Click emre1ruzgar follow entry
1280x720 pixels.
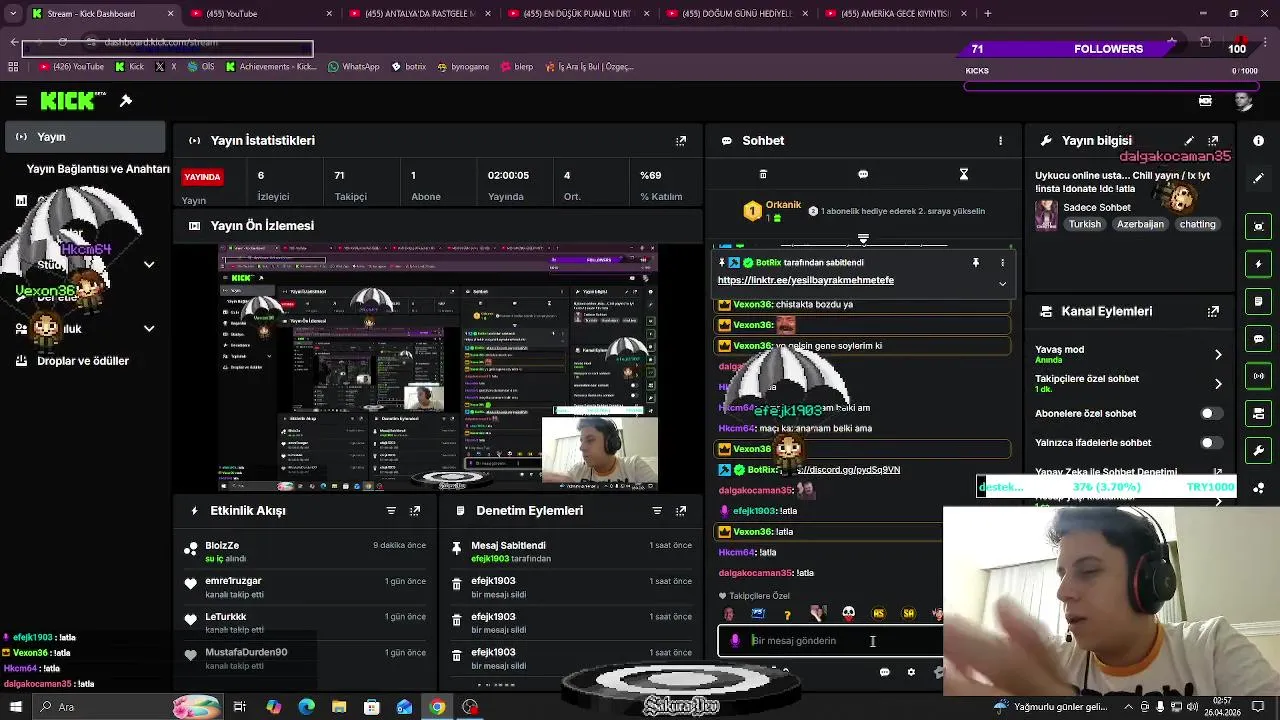(306, 587)
